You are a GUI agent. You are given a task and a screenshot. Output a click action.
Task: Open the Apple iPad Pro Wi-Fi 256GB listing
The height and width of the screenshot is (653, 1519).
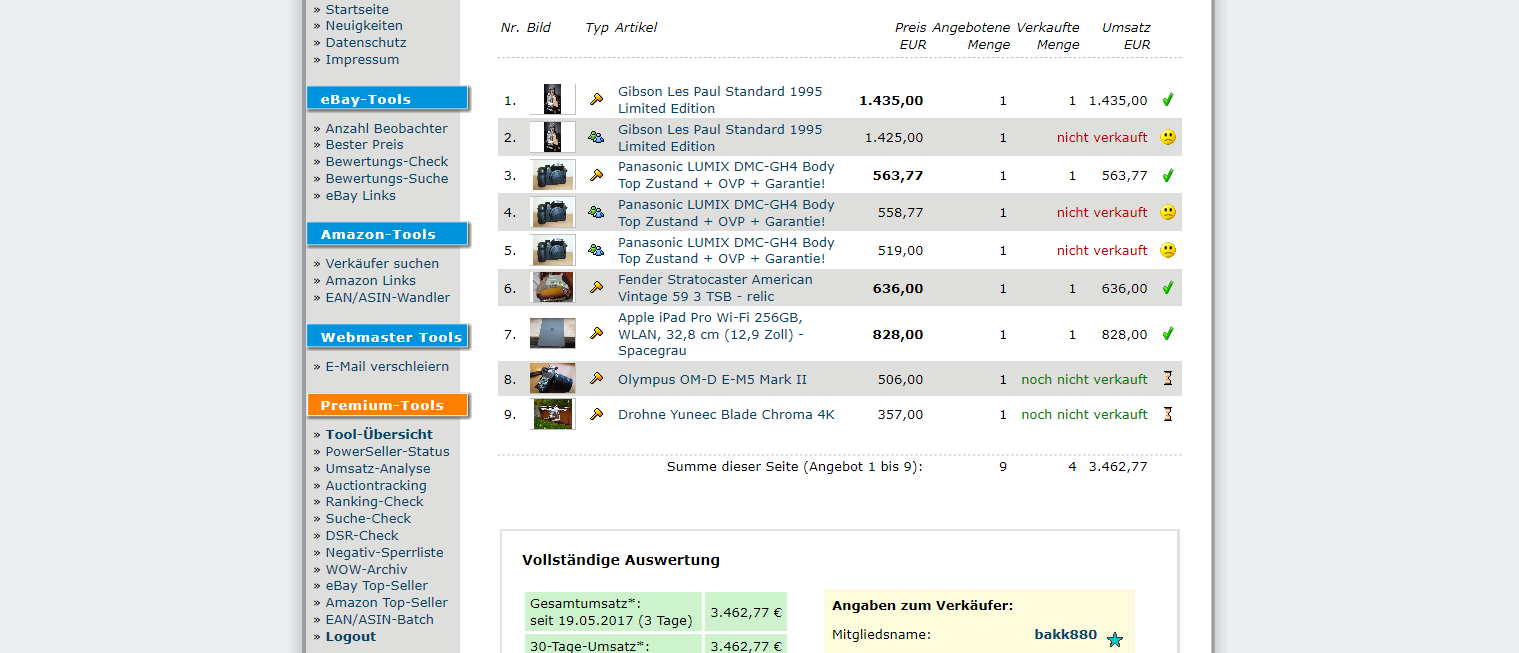tap(711, 334)
